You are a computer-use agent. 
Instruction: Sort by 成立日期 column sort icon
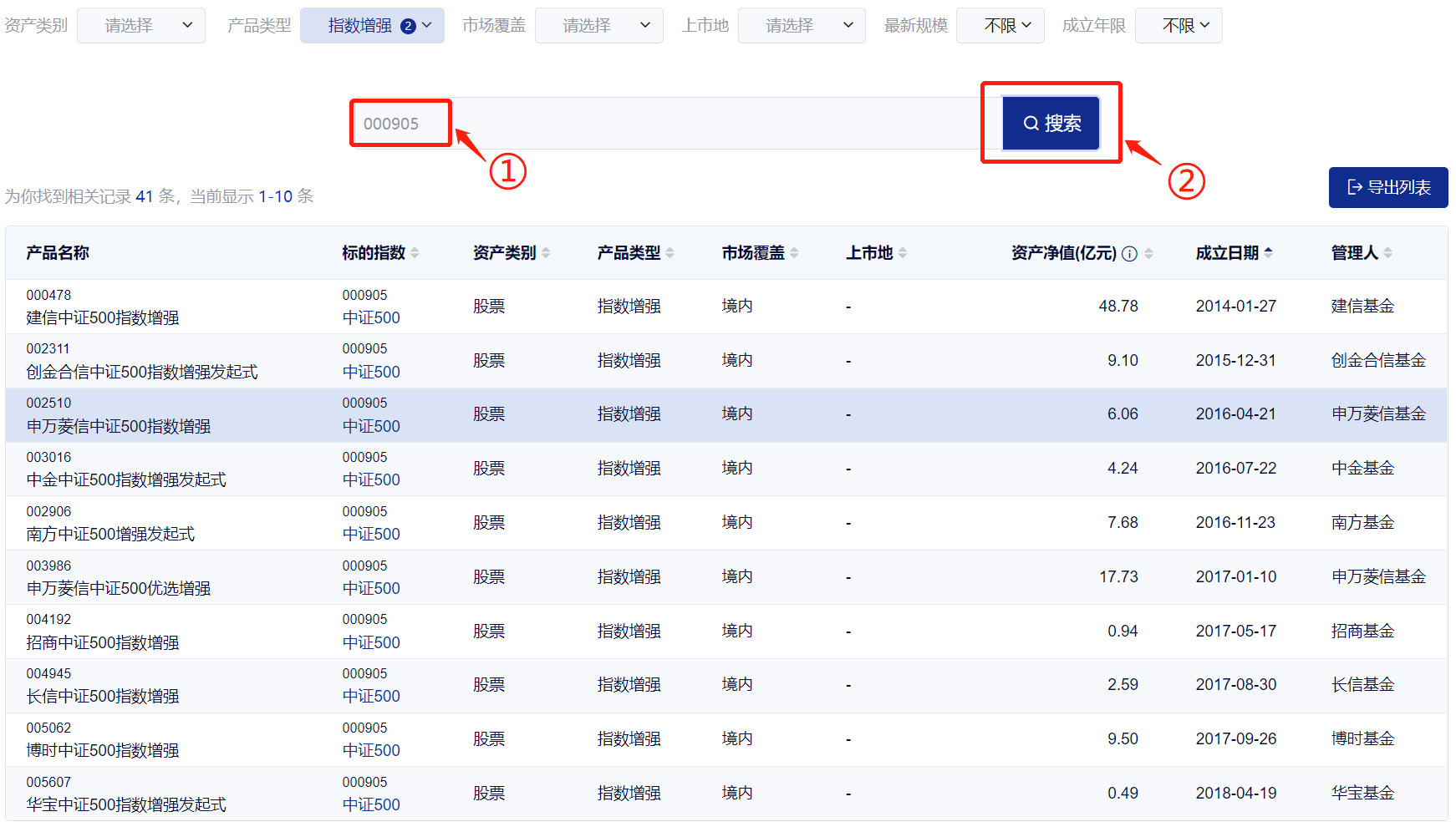[1268, 253]
